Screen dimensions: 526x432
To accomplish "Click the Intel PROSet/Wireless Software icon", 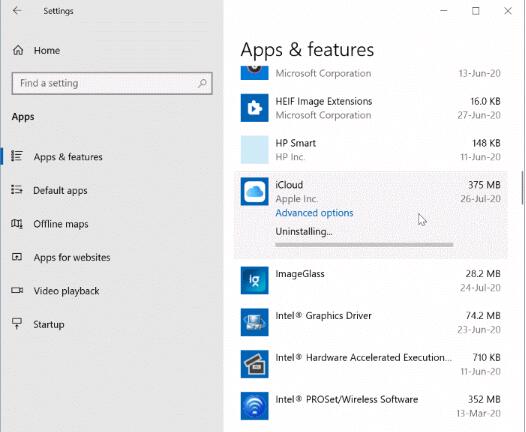I will tap(254, 406).
